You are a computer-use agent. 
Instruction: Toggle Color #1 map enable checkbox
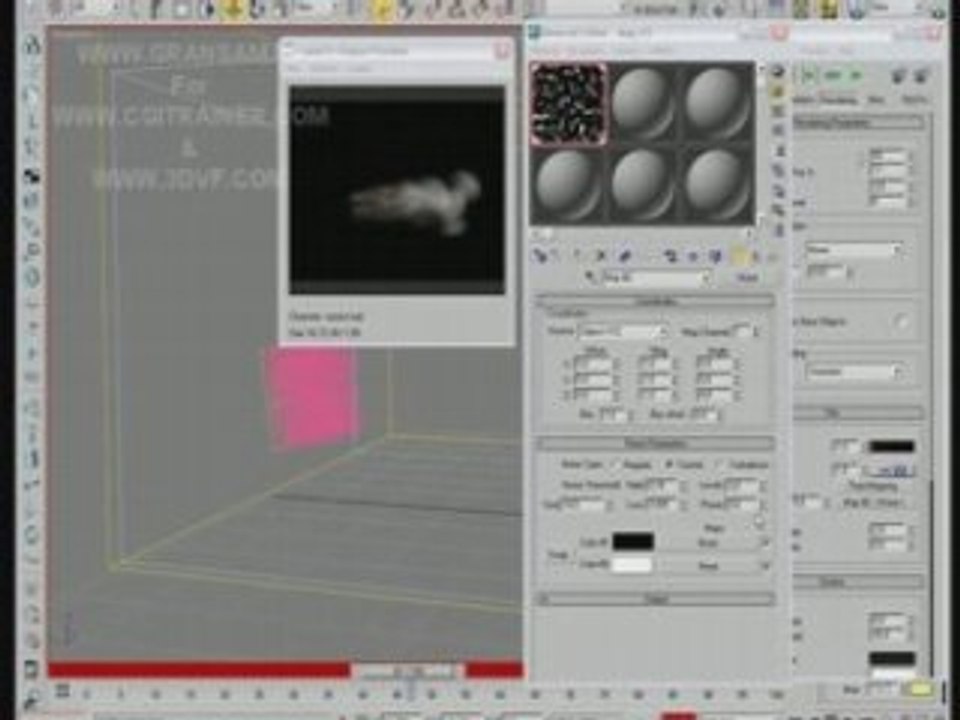[x=763, y=542]
